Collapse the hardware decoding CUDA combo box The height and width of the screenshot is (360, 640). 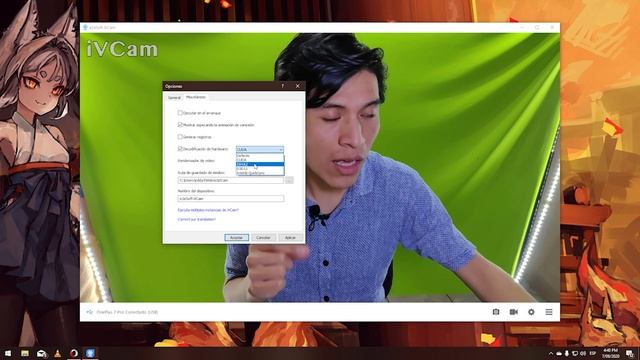pyautogui.click(x=260, y=149)
